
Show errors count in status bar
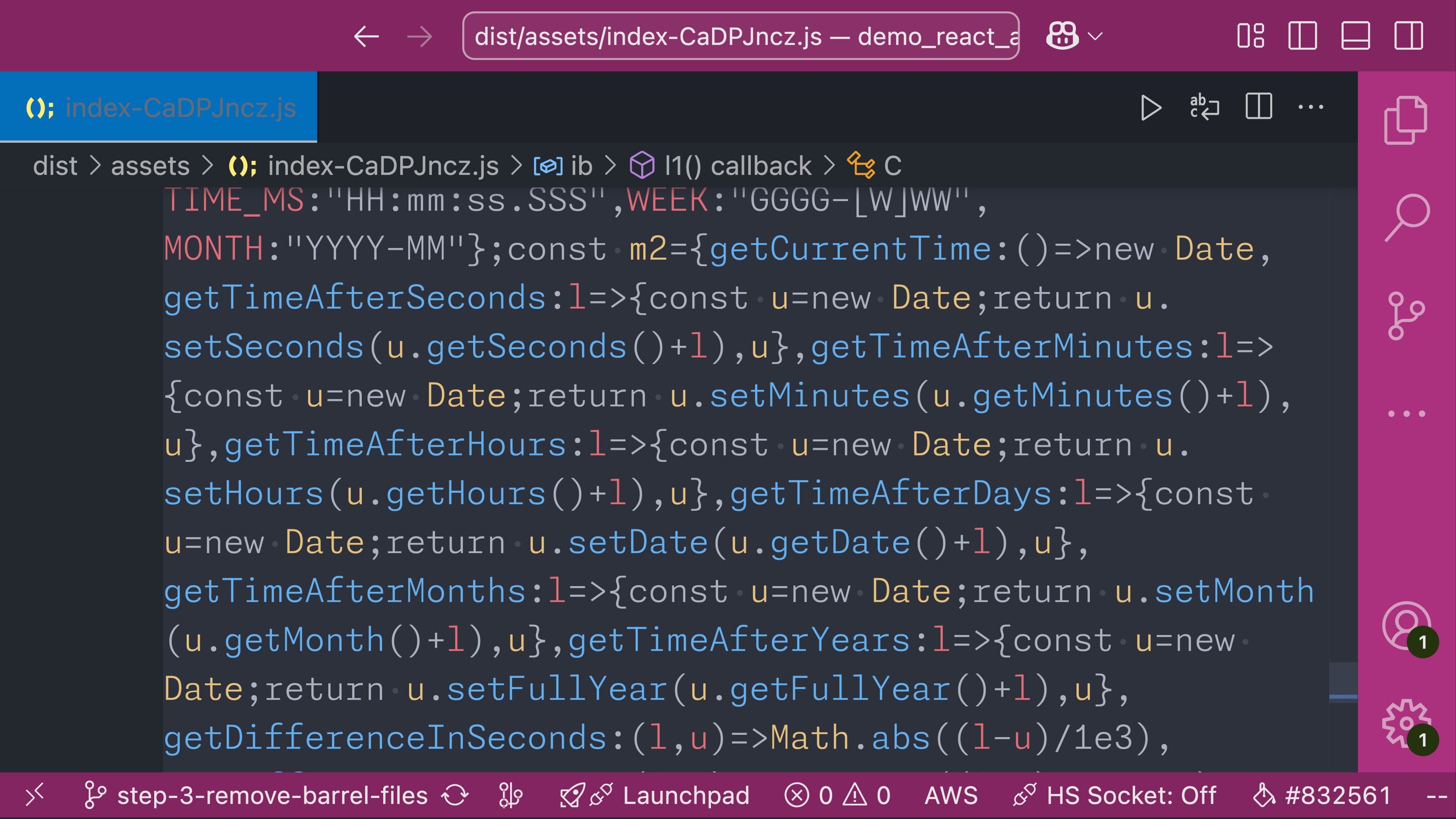click(x=809, y=795)
